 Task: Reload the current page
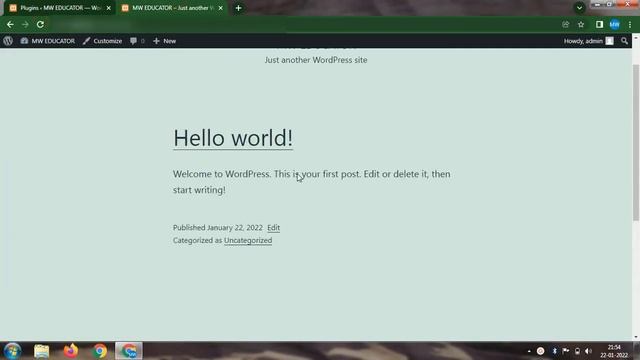point(40,24)
